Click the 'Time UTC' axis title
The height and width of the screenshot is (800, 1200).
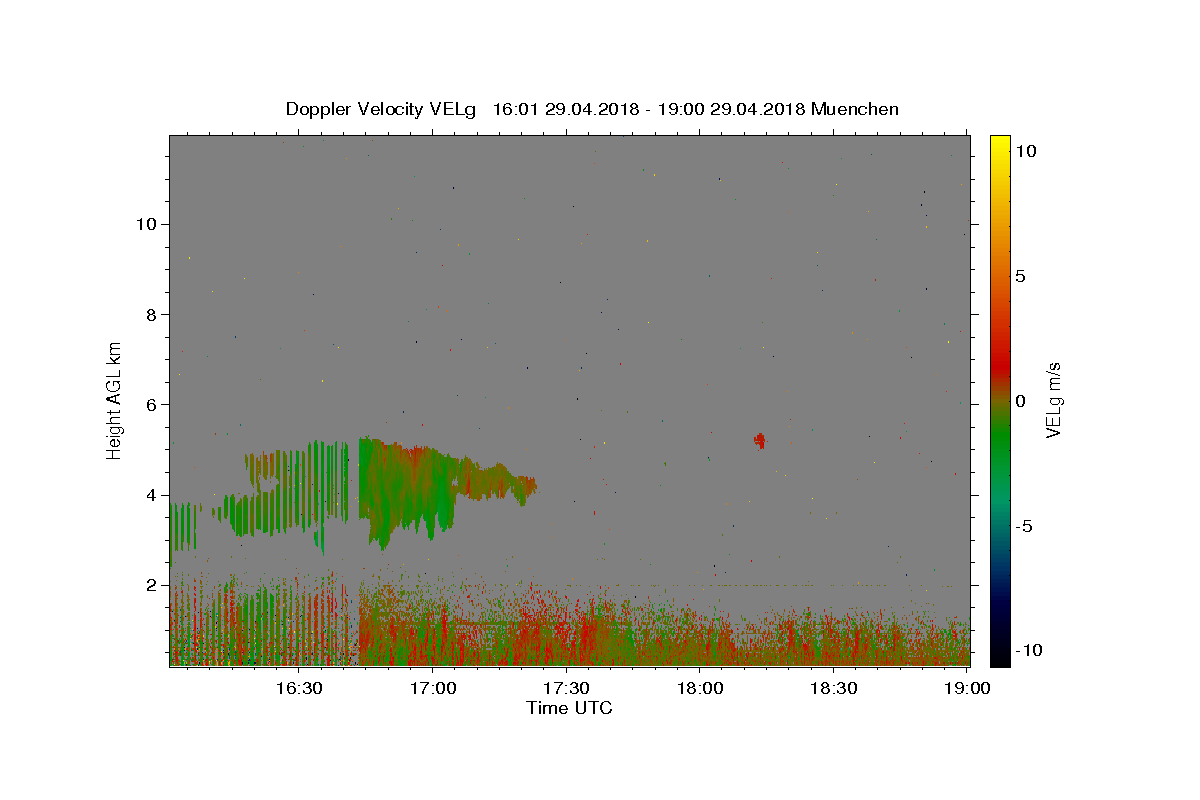569,708
